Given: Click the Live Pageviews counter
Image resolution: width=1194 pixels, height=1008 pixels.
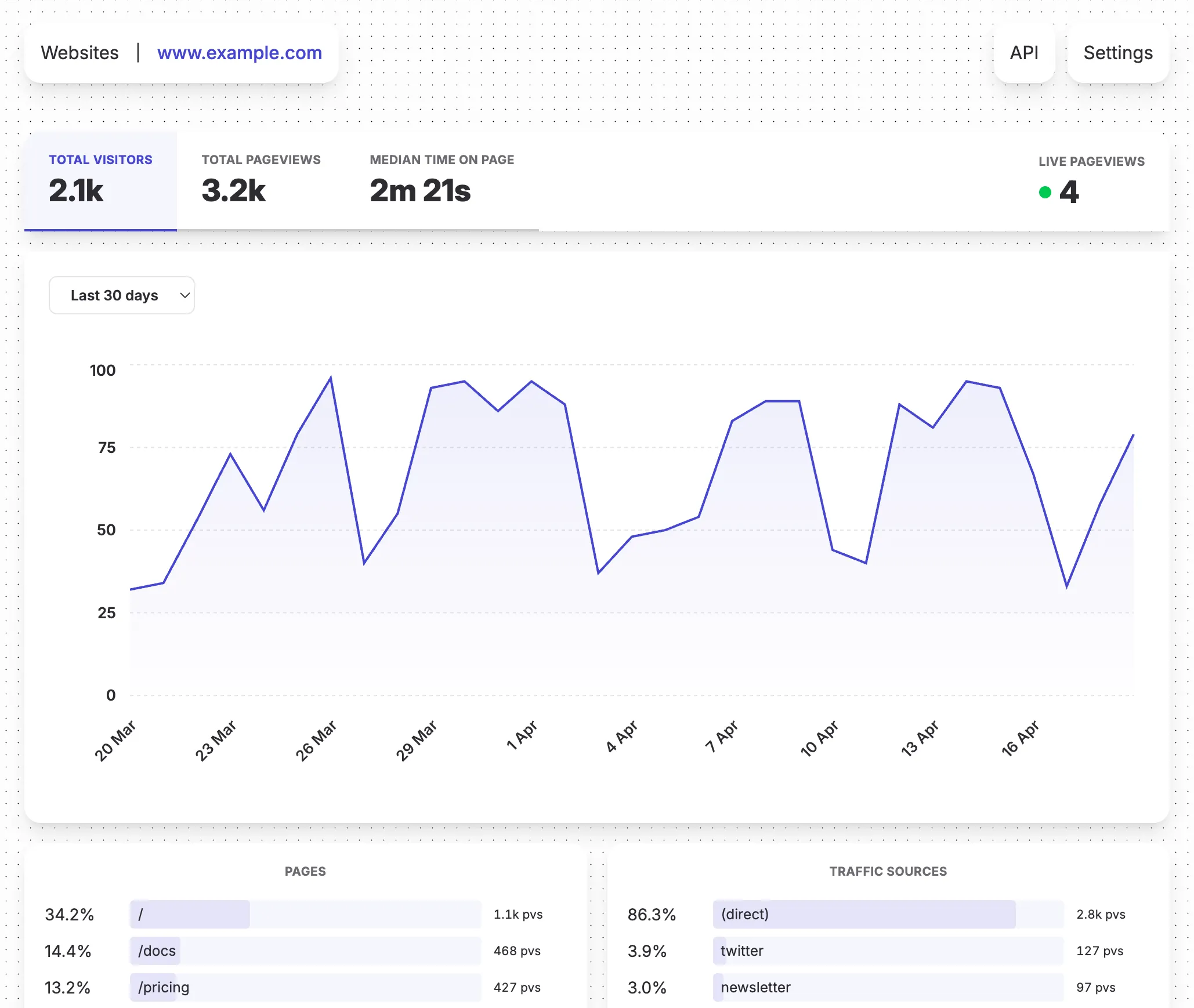Looking at the screenshot, I should click(1069, 192).
